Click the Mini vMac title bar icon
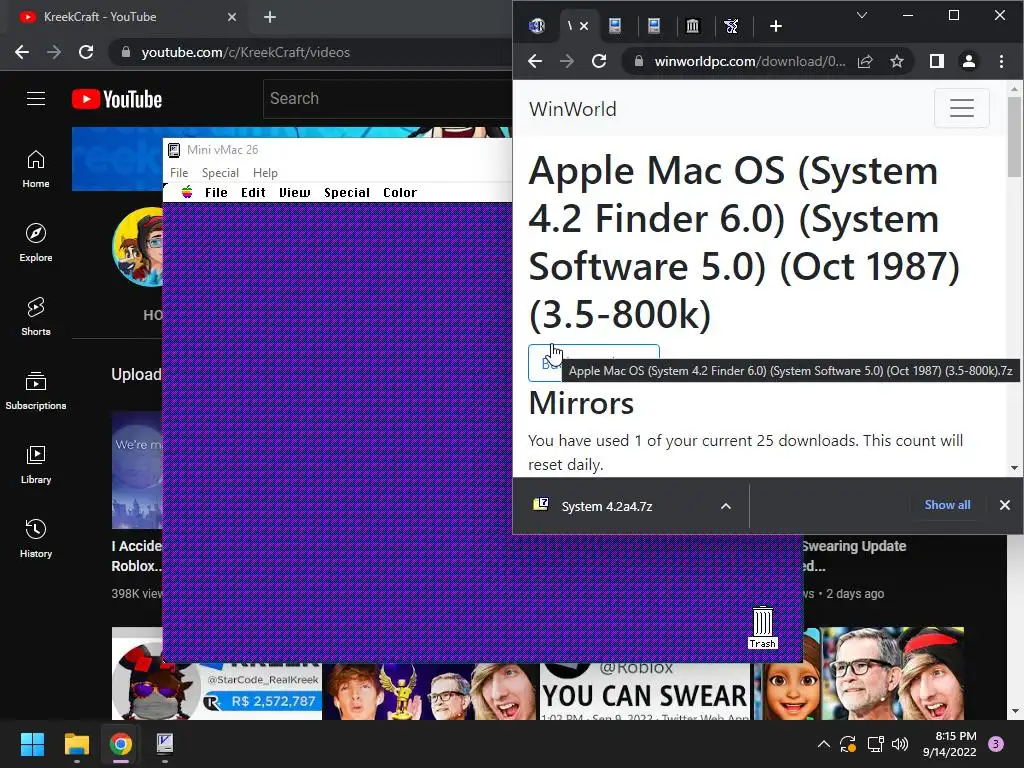Image resolution: width=1024 pixels, height=768 pixels. click(174, 150)
